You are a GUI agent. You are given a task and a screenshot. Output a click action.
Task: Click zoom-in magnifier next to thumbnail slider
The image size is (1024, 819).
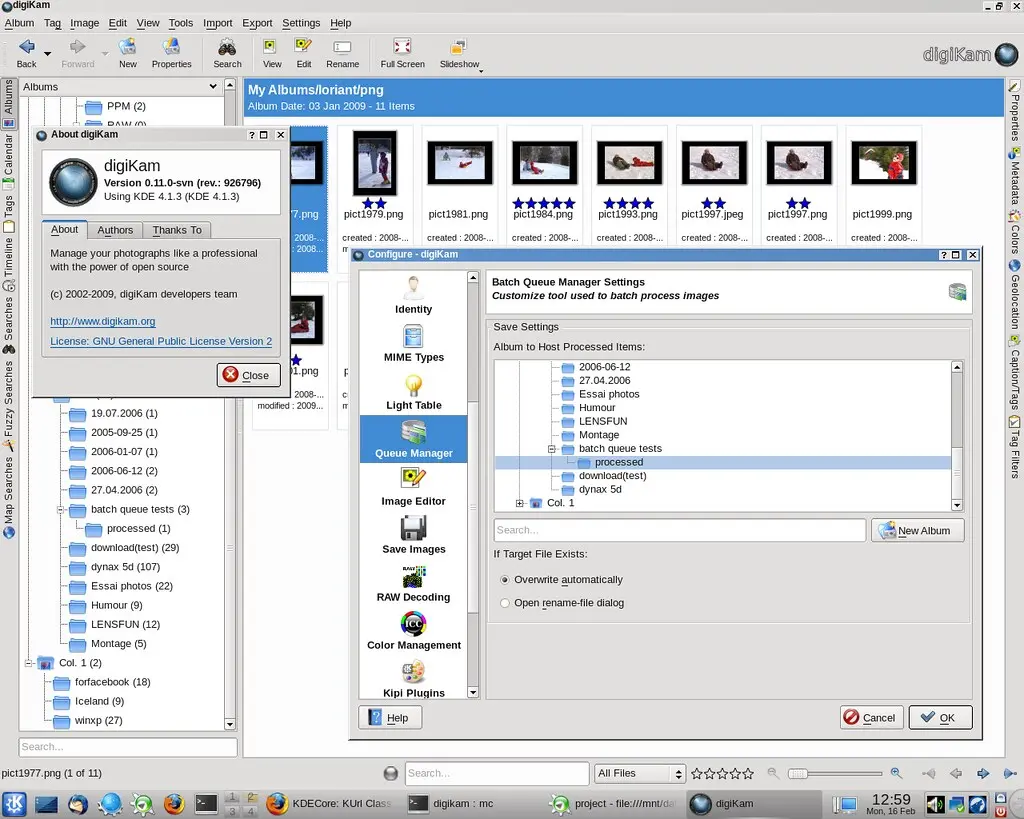pos(896,773)
